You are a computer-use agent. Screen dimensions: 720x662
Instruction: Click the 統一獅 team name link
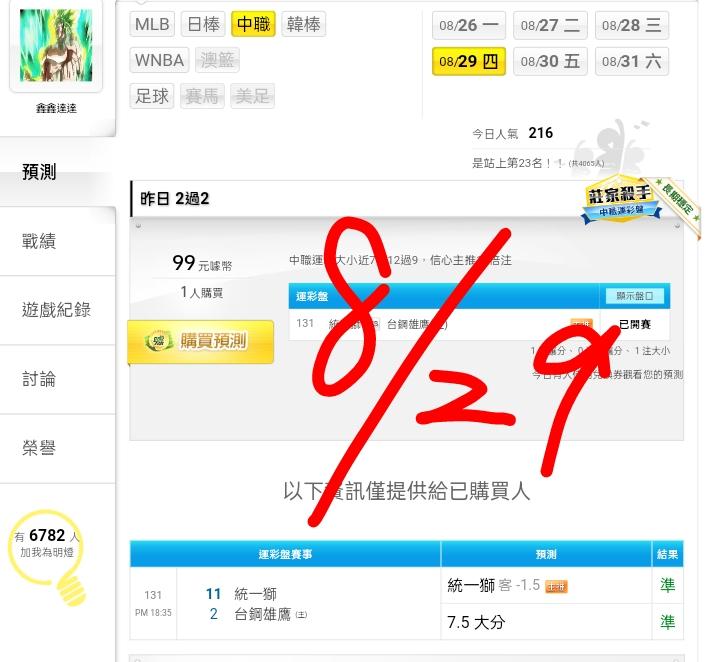[x=255, y=594]
